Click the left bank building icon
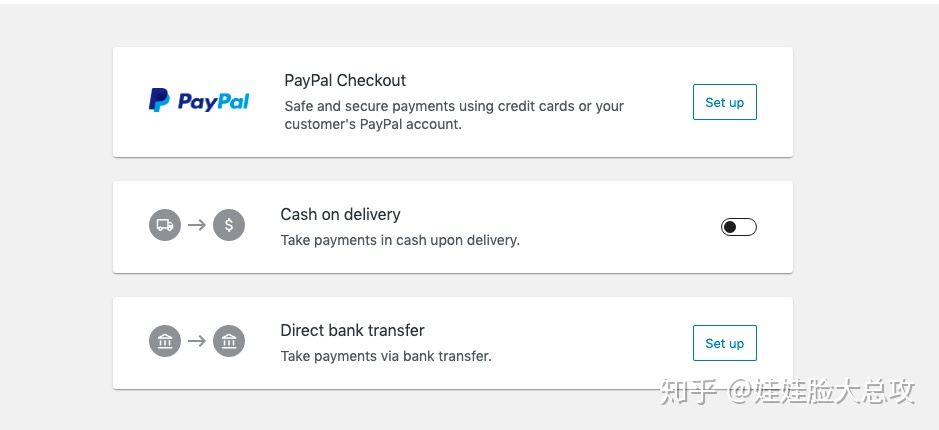Screen dimensions: 939x430 tap(165, 341)
